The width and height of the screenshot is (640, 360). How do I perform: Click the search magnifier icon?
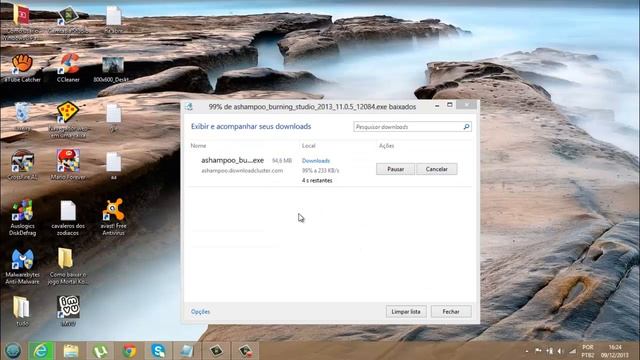point(467,127)
